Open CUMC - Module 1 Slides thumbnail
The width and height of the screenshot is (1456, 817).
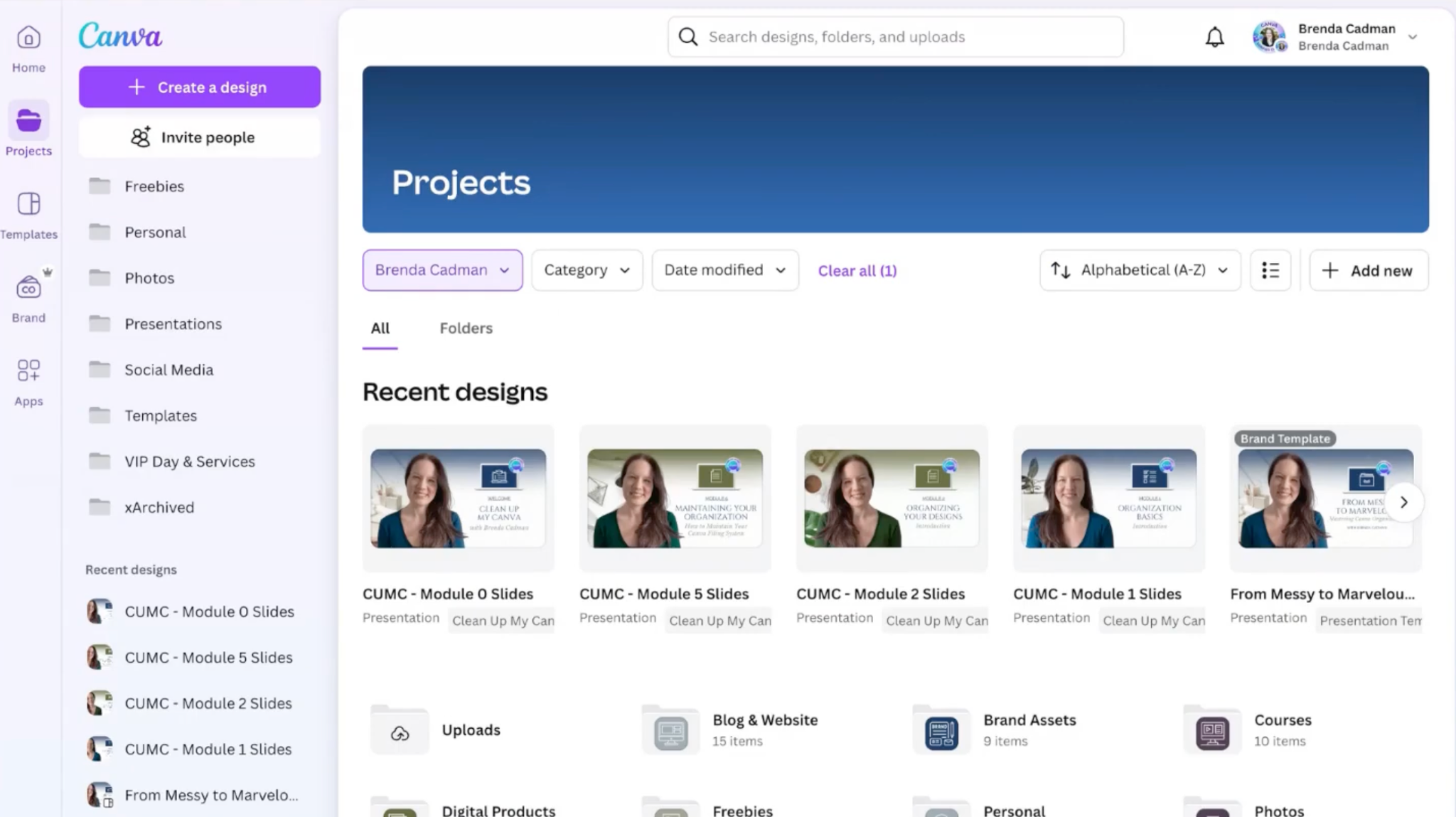(x=1109, y=498)
